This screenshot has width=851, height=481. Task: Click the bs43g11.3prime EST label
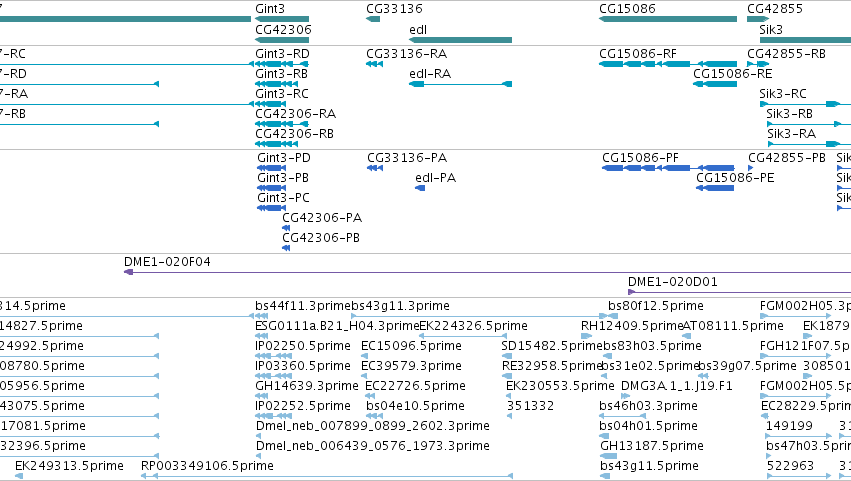click(x=401, y=306)
